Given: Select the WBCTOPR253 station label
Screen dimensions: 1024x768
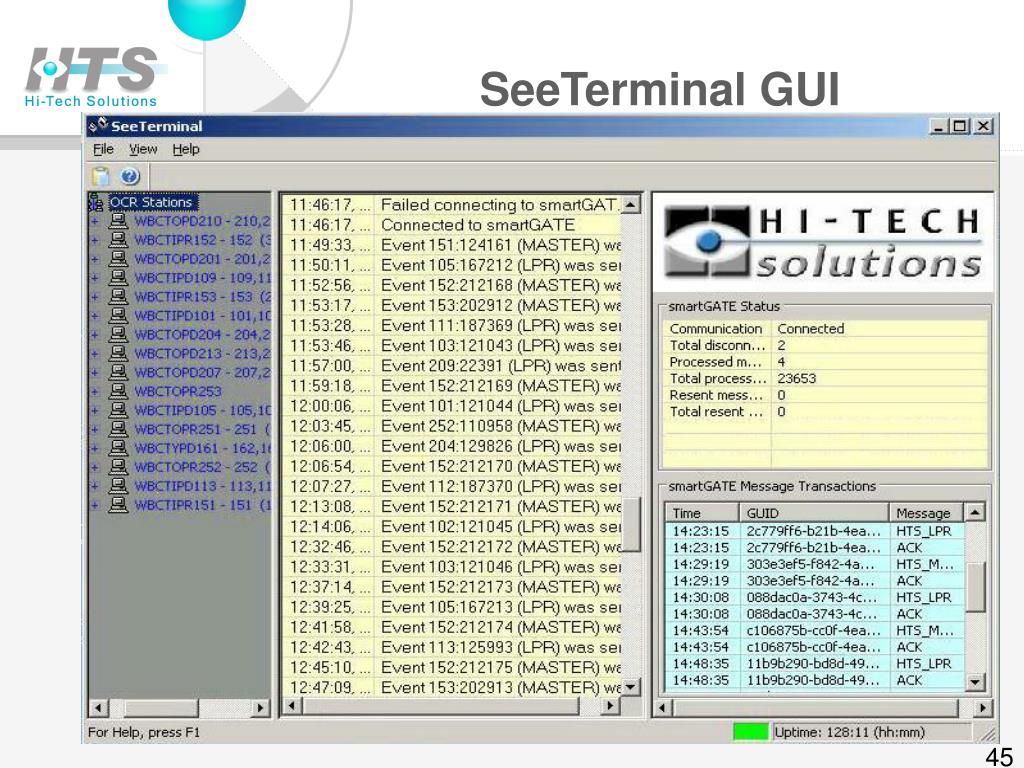Looking at the screenshot, I should (178, 391).
